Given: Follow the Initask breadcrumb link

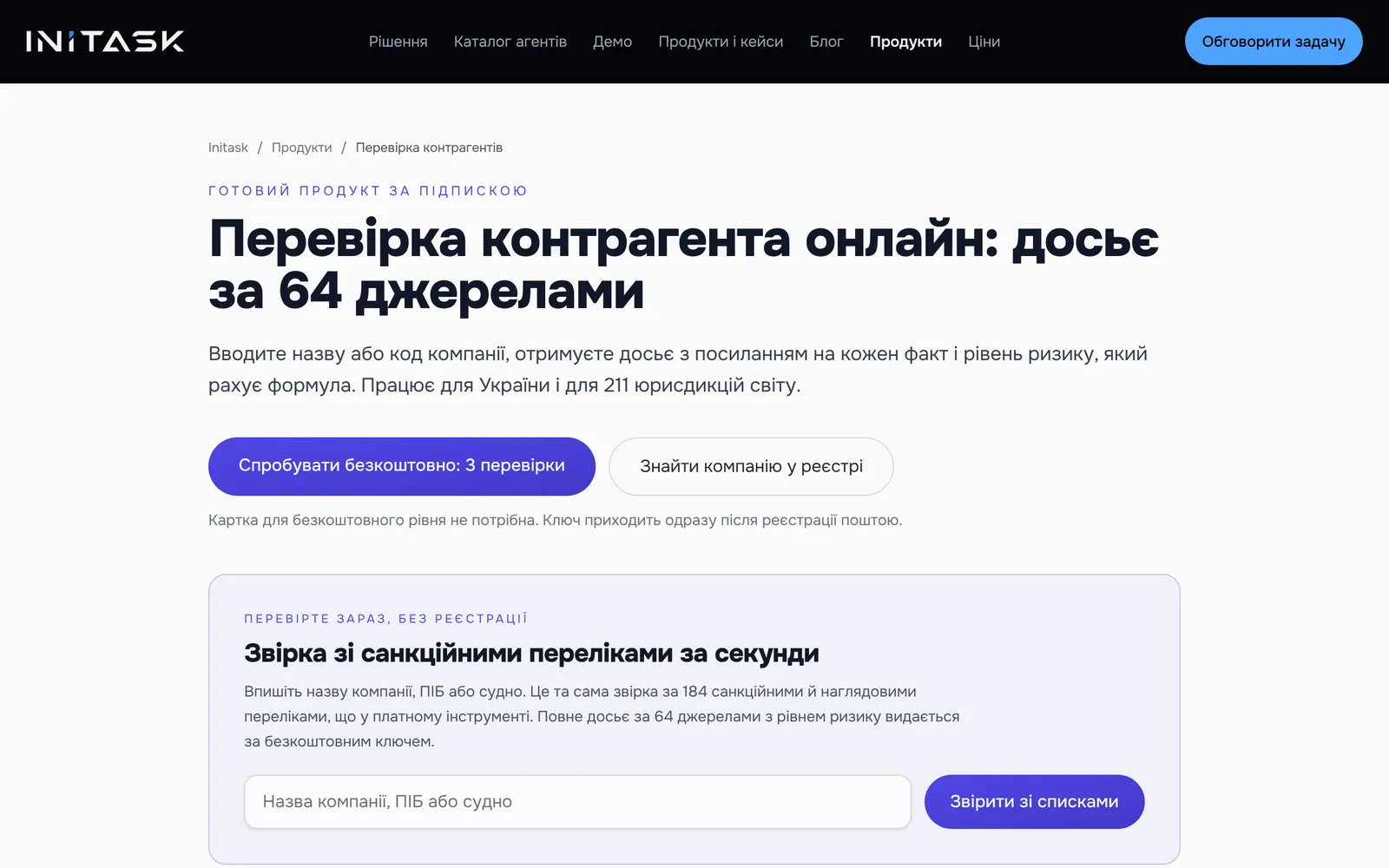Looking at the screenshot, I should [x=228, y=148].
